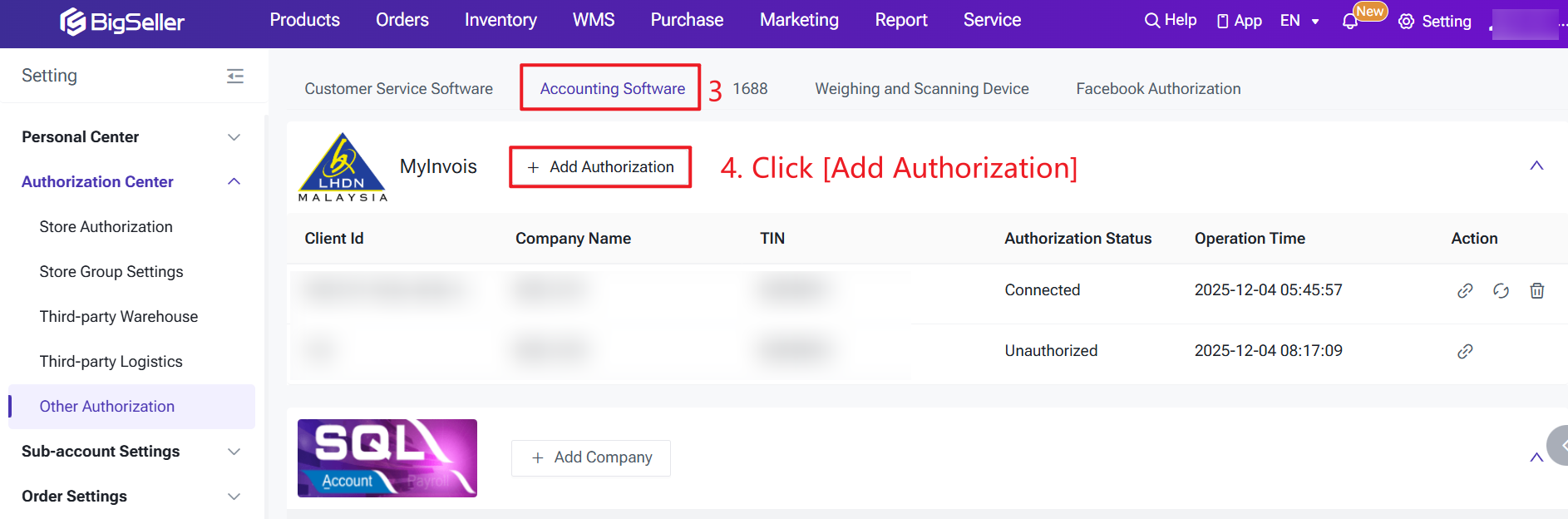Click the link icon for the Unauthorized row
The image size is (1568, 519).
point(1465,351)
